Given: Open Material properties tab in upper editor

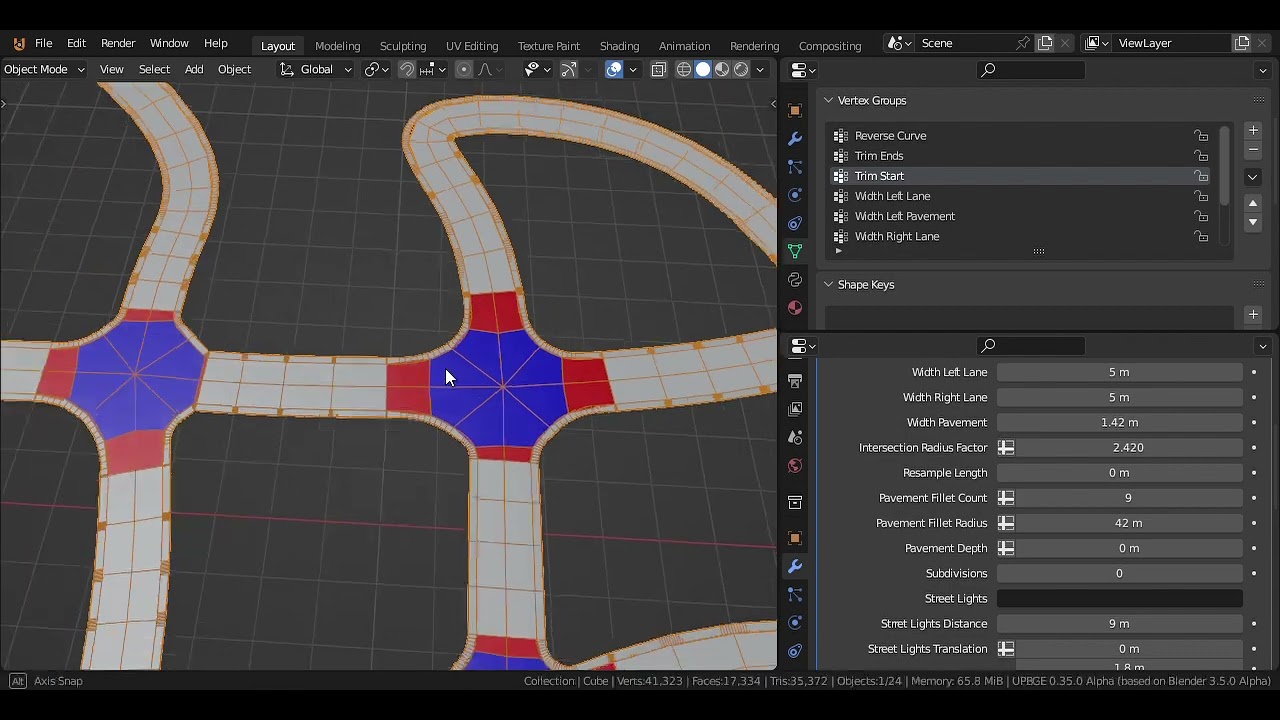Looking at the screenshot, I should click(795, 308).
